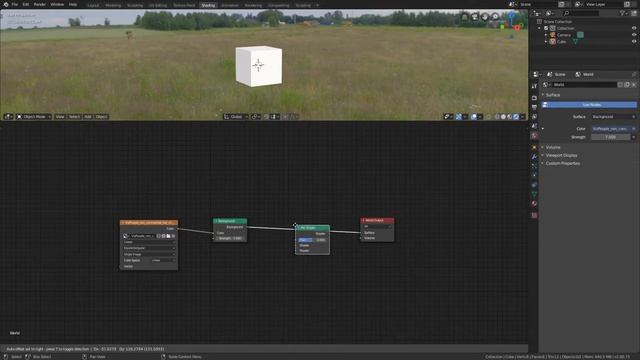
Task: Open the Particles properties tab
Action: [534, 166]
